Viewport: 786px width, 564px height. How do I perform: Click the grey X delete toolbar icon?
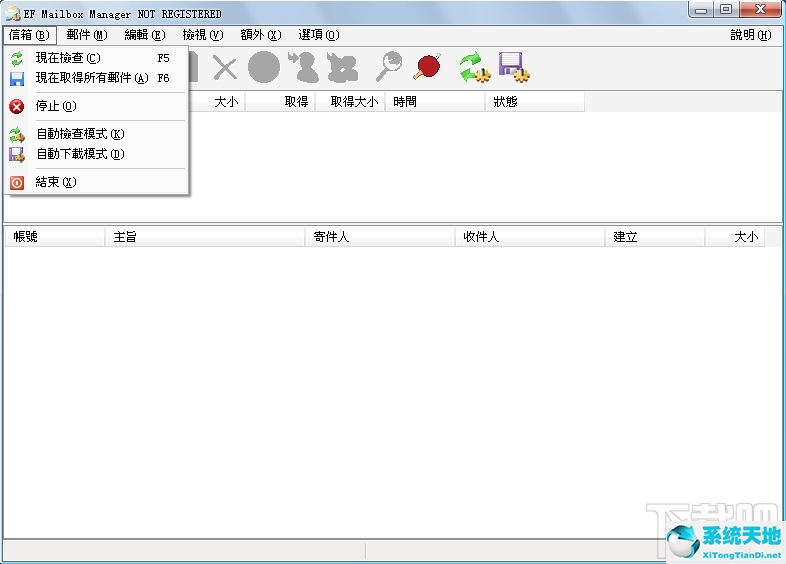click(x=225, y=68)
